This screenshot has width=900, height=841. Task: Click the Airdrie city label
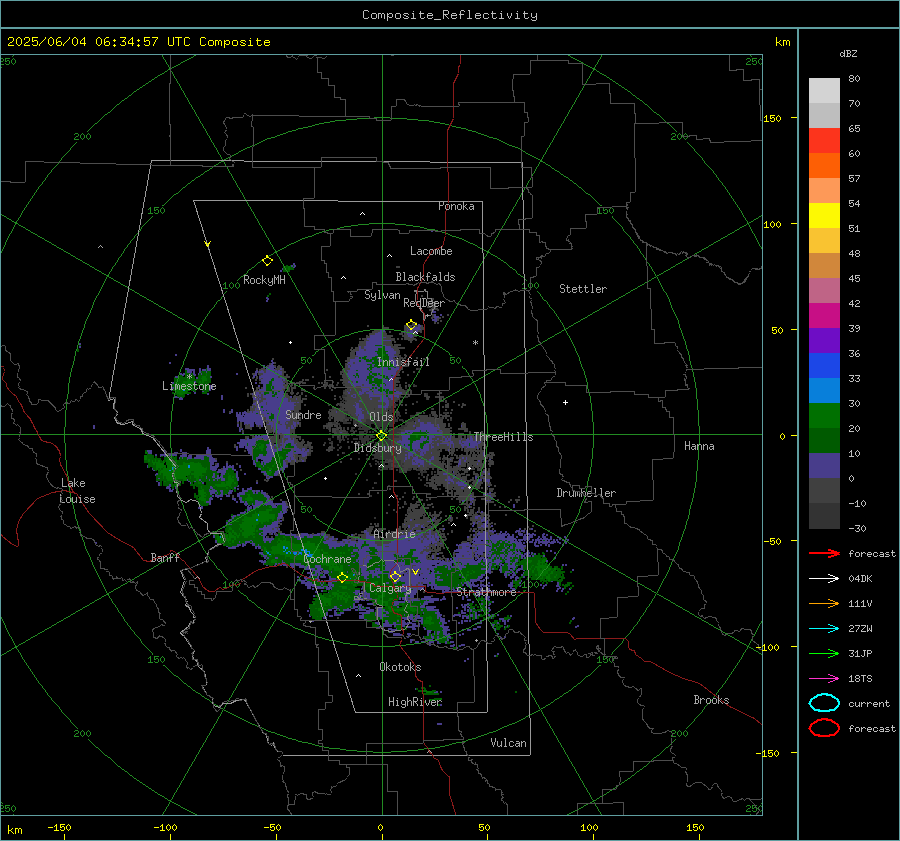coord(394,534)
